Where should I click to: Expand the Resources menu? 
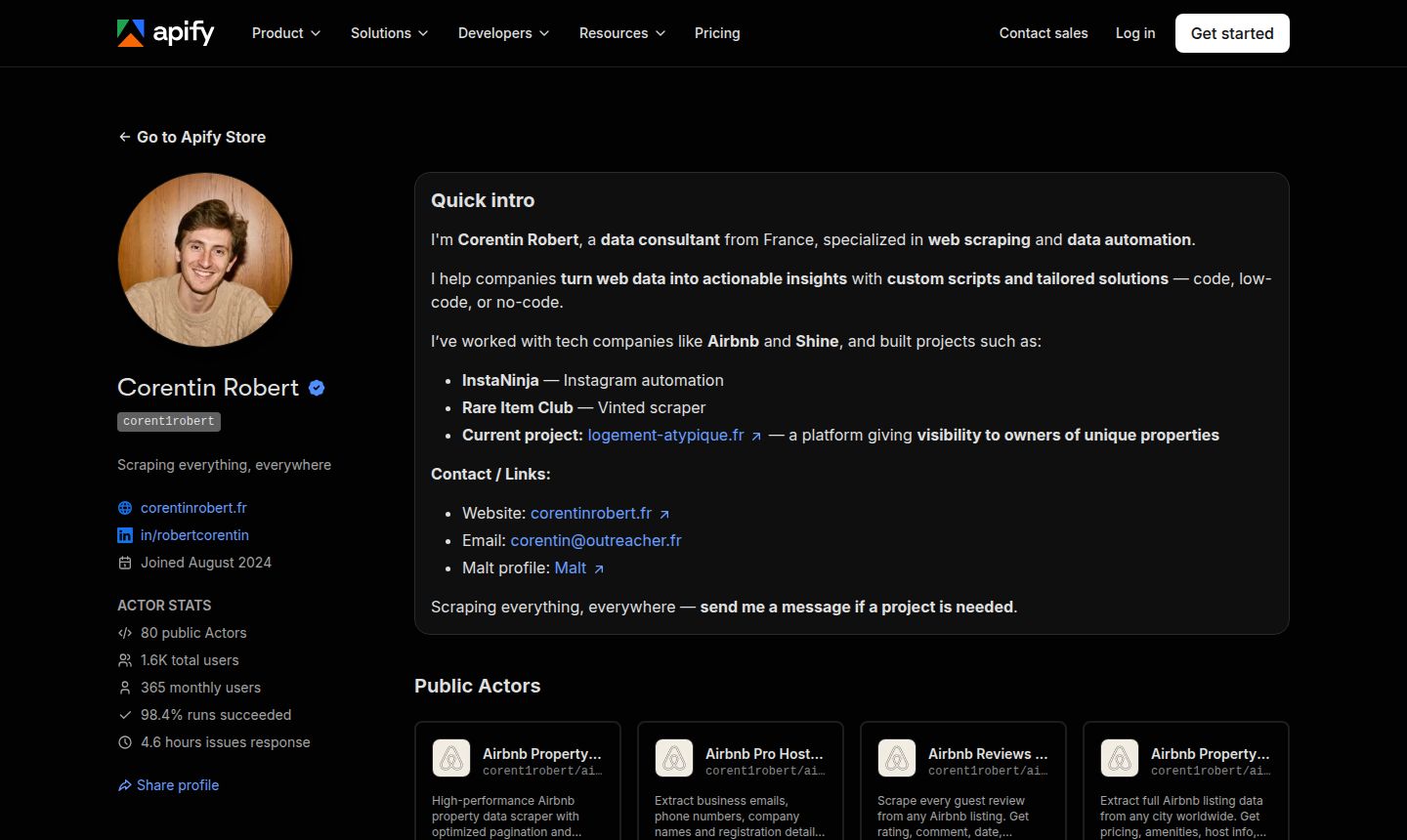click(622, 33)
